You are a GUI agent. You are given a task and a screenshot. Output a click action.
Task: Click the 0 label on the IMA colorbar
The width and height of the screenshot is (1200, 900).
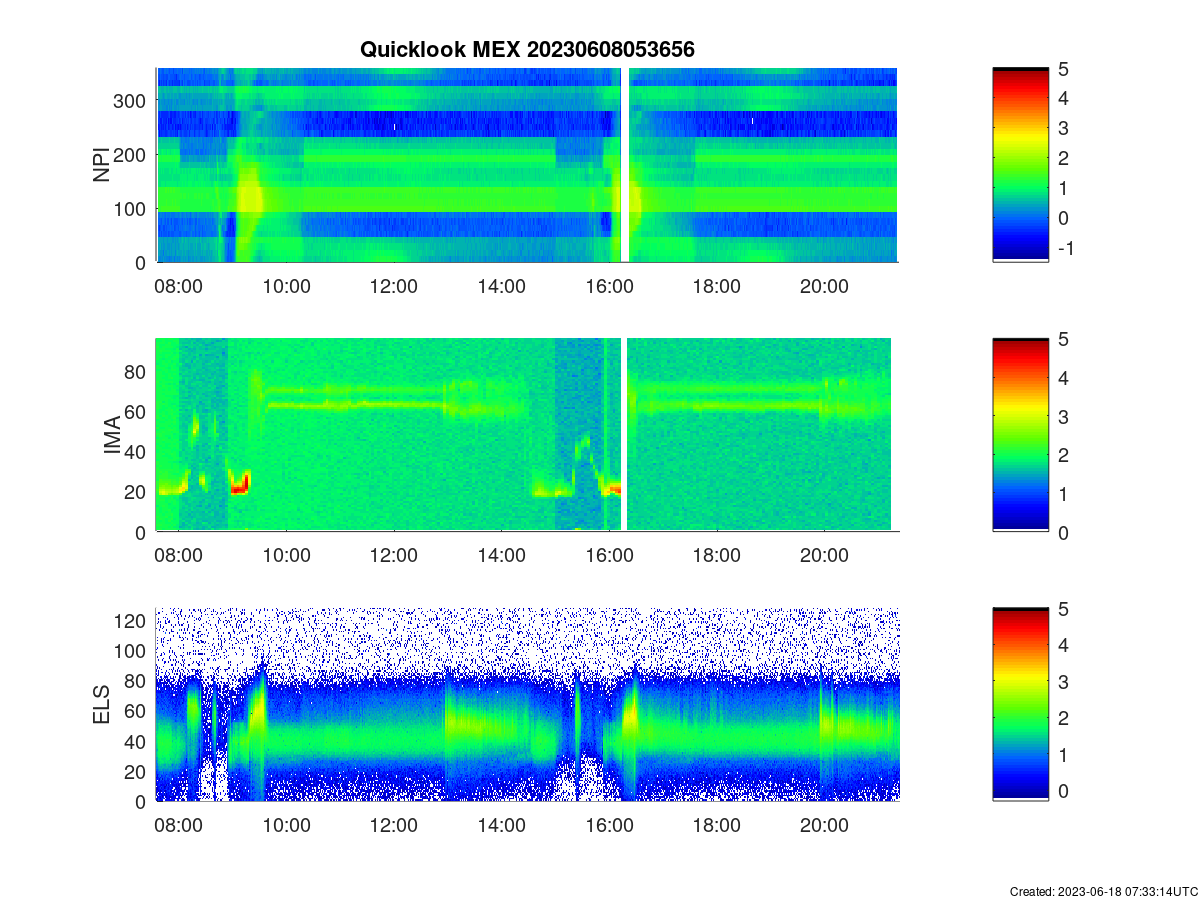click(1063, 532)
